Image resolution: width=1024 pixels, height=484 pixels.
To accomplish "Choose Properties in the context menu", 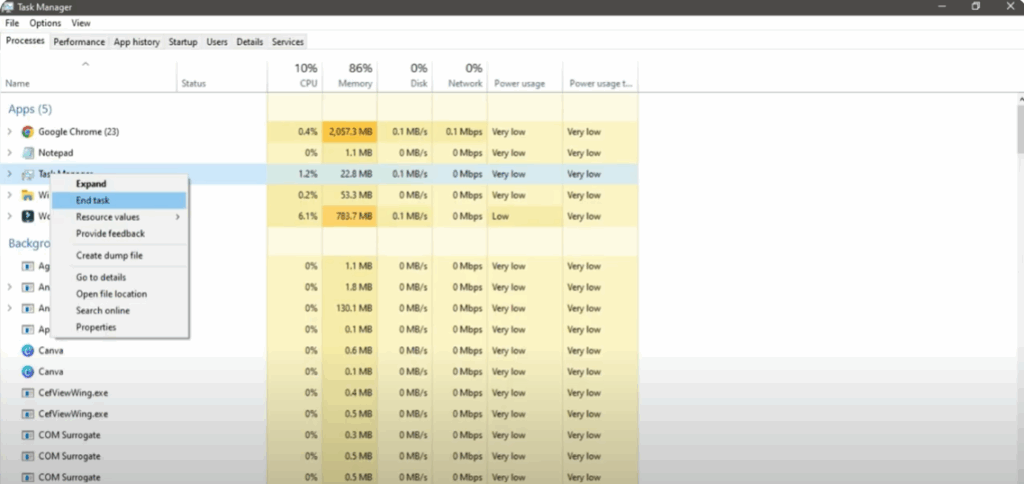I will click(x=119, y=327).
